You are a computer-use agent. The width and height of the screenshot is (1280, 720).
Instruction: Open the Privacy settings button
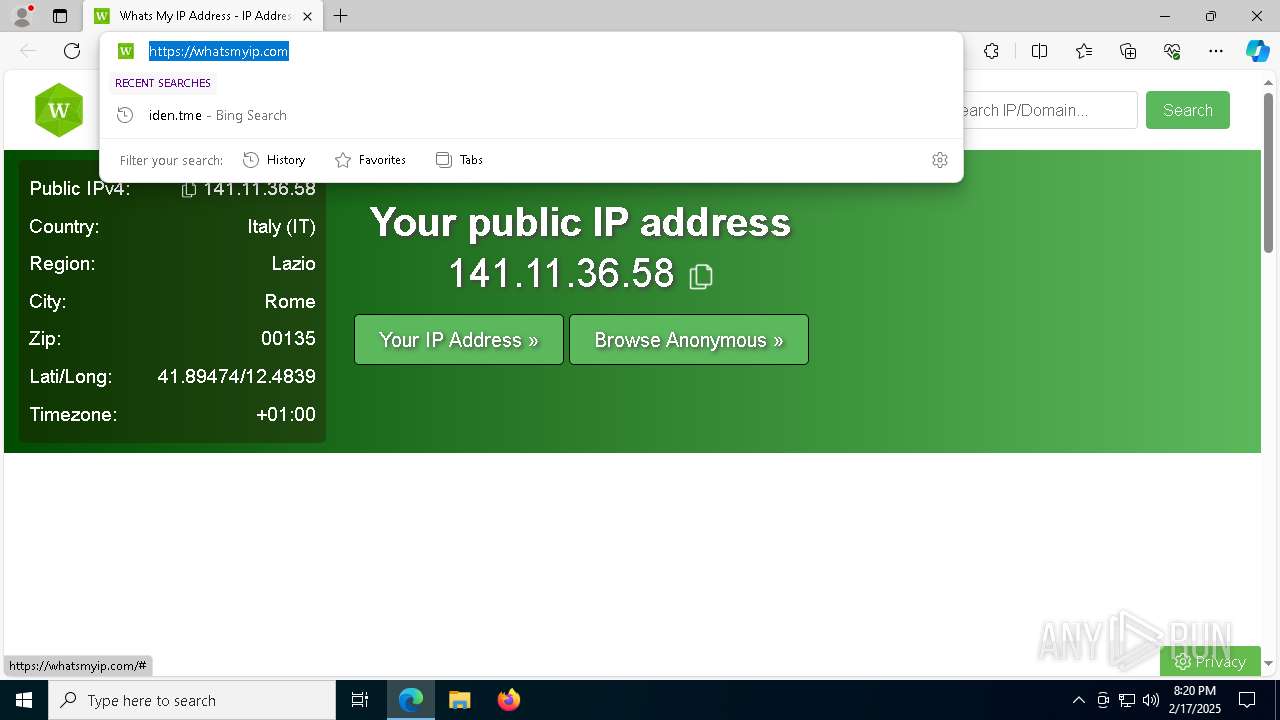[1210, 661]
